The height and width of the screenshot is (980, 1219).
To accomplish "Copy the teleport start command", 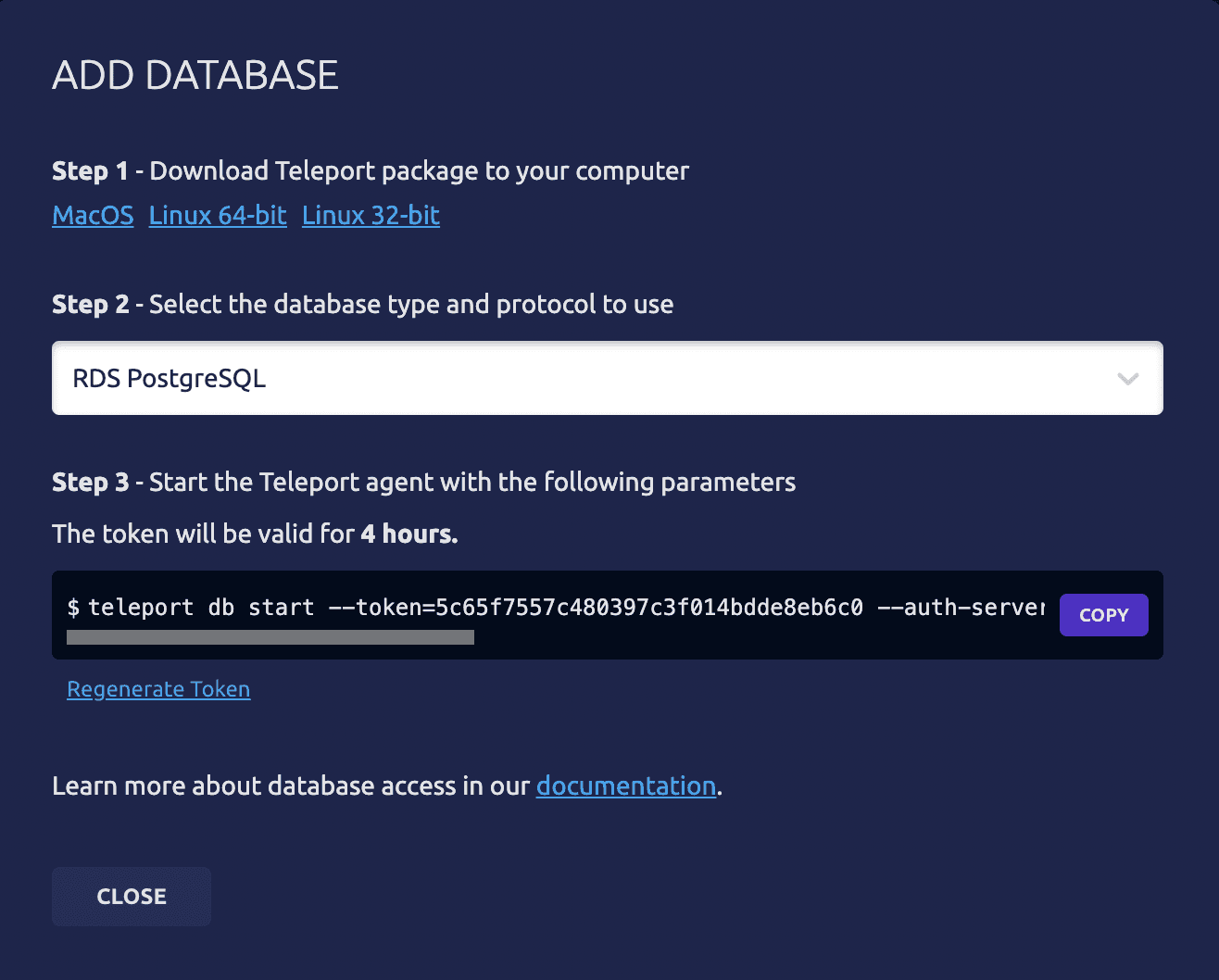I will click(x=1103, y=614).
